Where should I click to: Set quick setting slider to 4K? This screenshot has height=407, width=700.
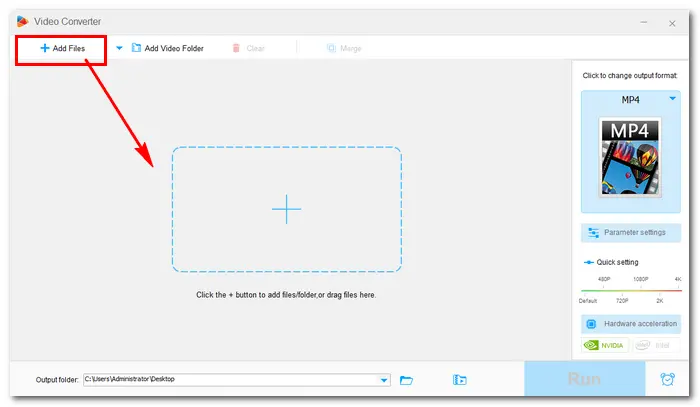pos(678,279)
